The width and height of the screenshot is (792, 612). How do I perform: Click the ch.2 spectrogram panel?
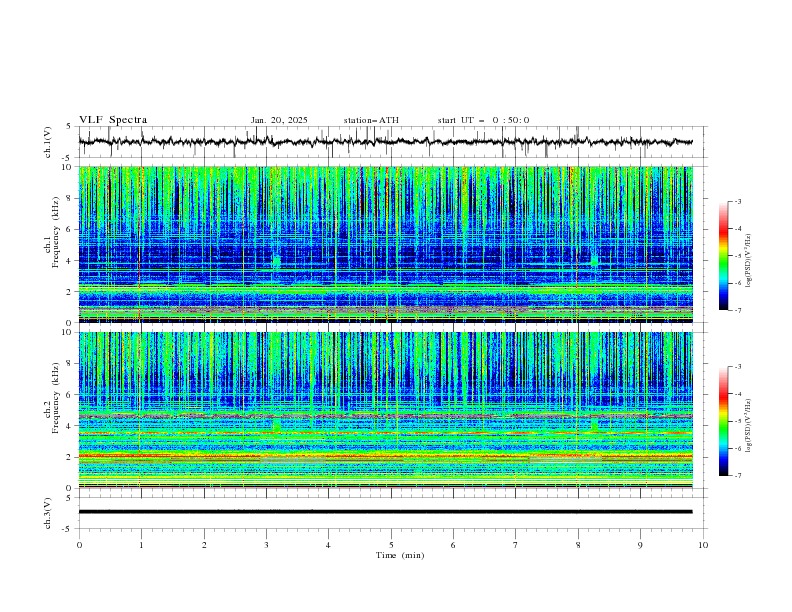click(x=386, y=410)
